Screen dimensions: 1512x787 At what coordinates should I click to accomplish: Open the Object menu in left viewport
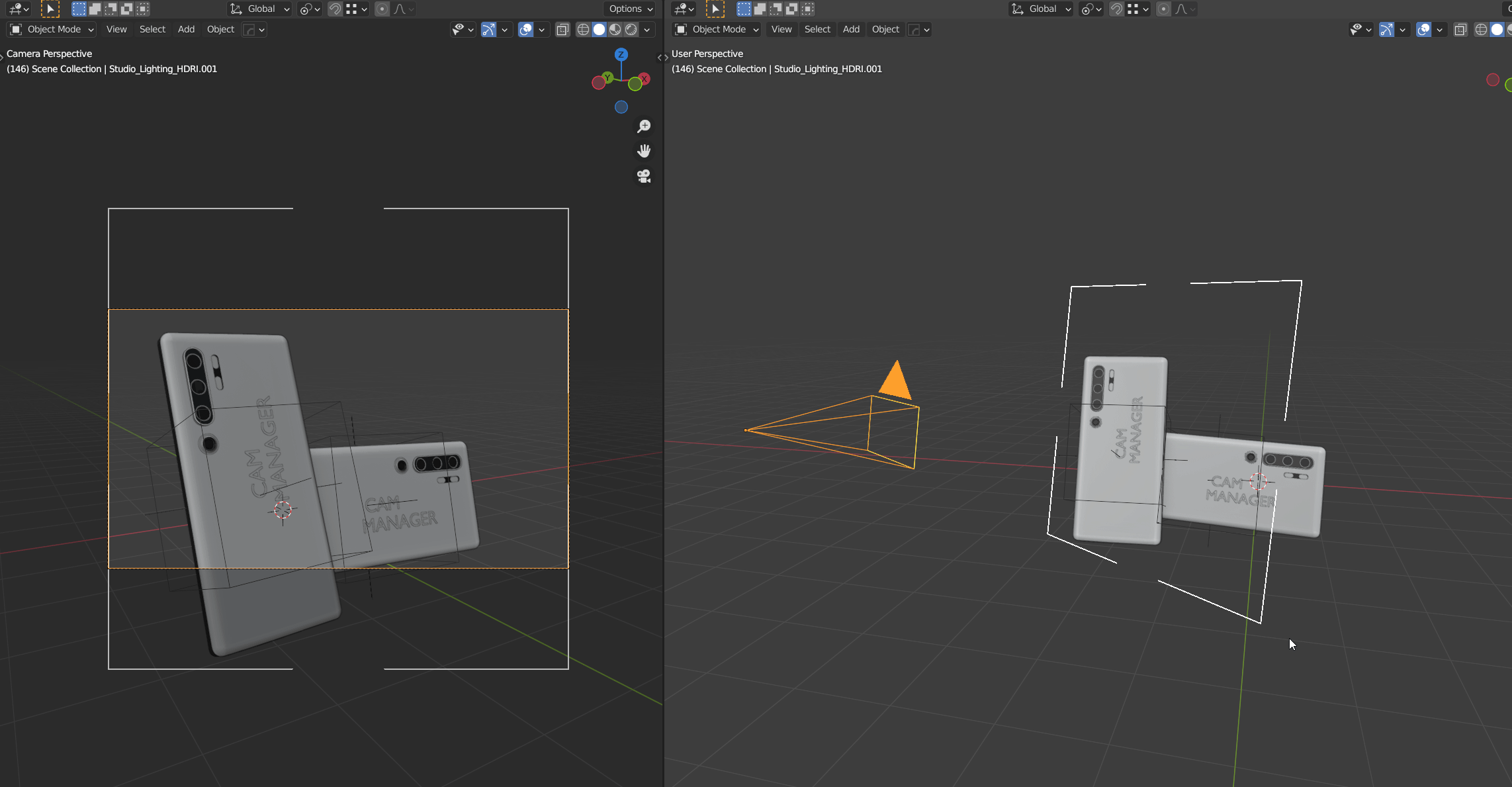(220, 29)
